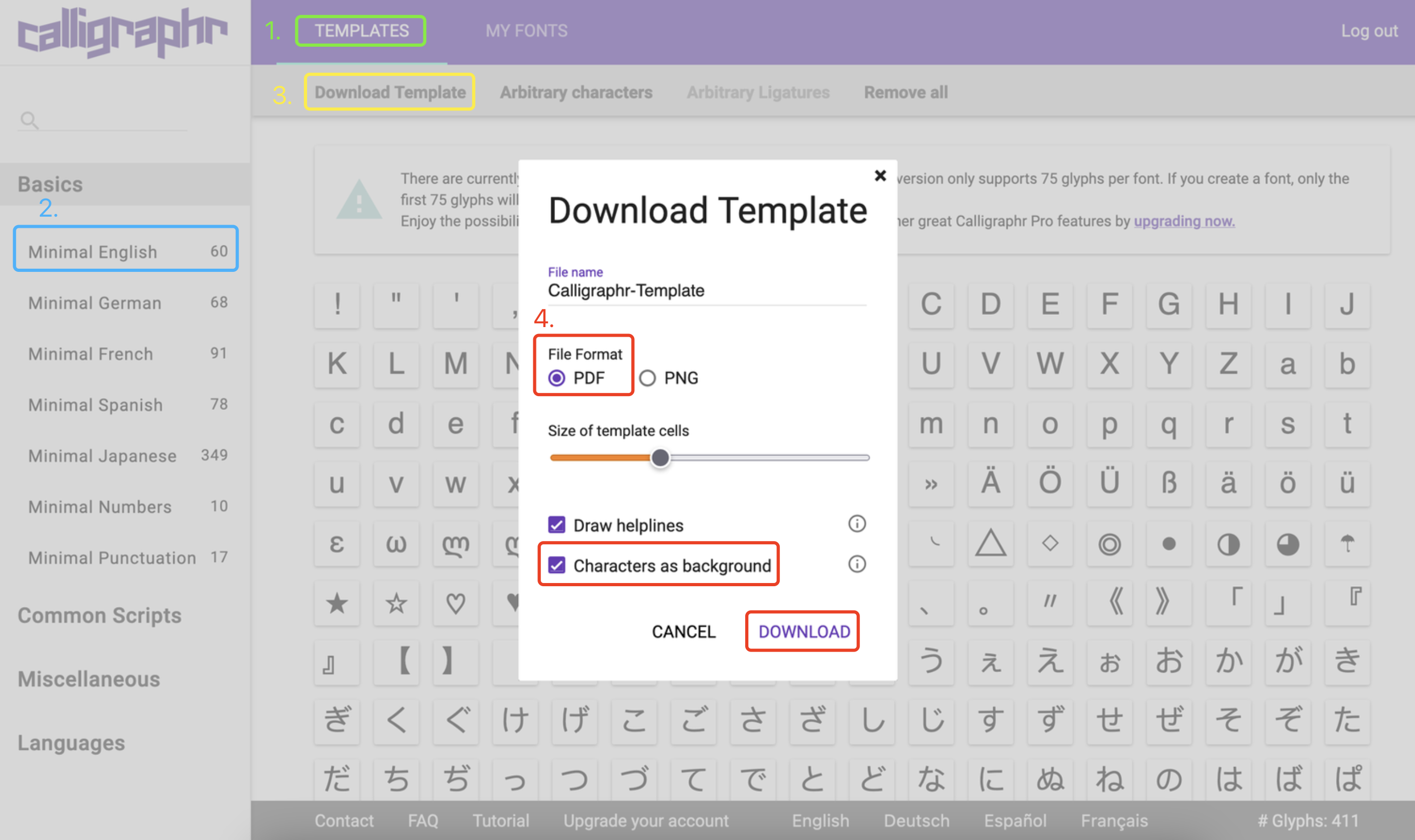The width and height of the screenshot is (1415, 840).
Task: Click the search magnifier icon
Action: (x=29, y=120)
